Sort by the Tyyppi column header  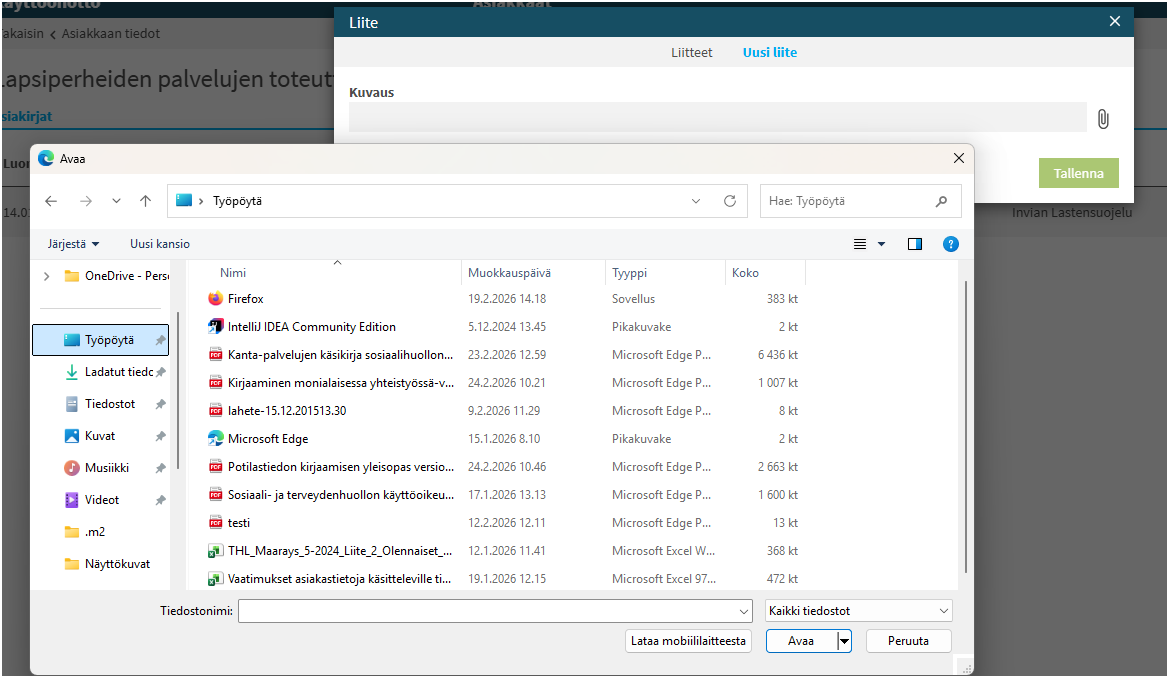click(x=629, y=273)
